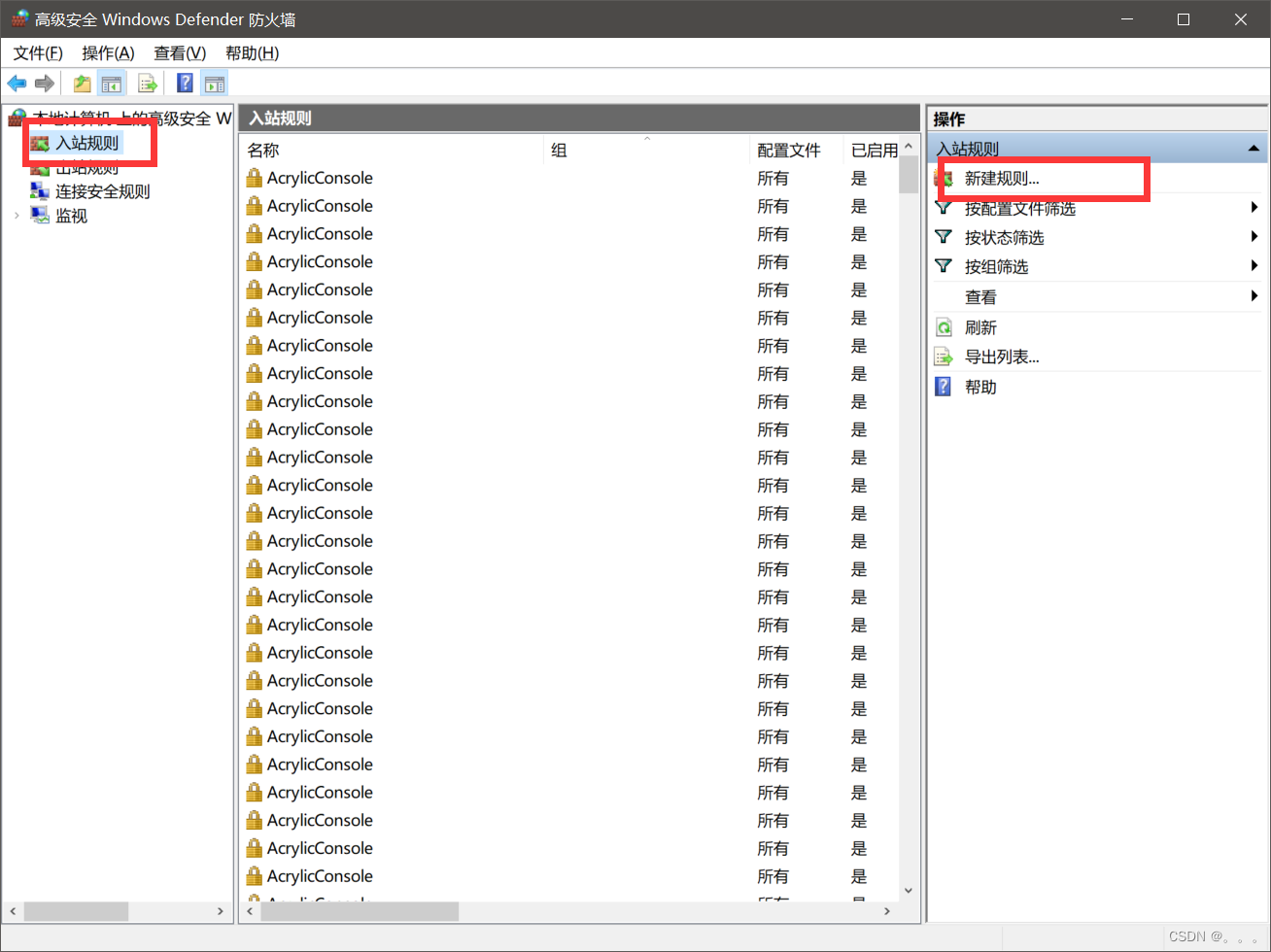Click the tree pane scroll-right arrow
This screenshot has width=1271, height=952.
[x=221, y=911]
